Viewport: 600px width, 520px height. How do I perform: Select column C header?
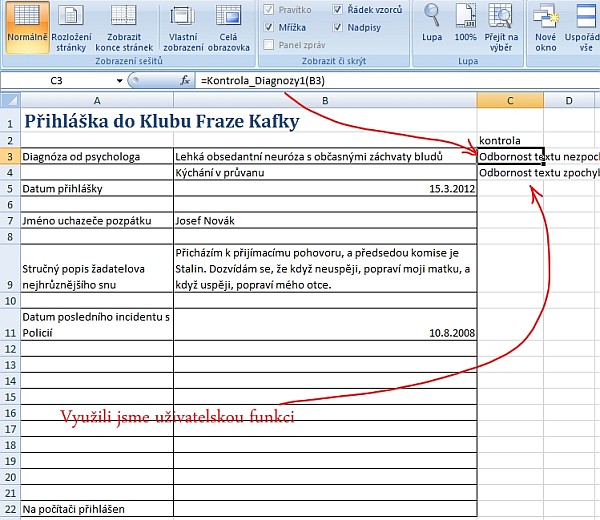point(510,101)
